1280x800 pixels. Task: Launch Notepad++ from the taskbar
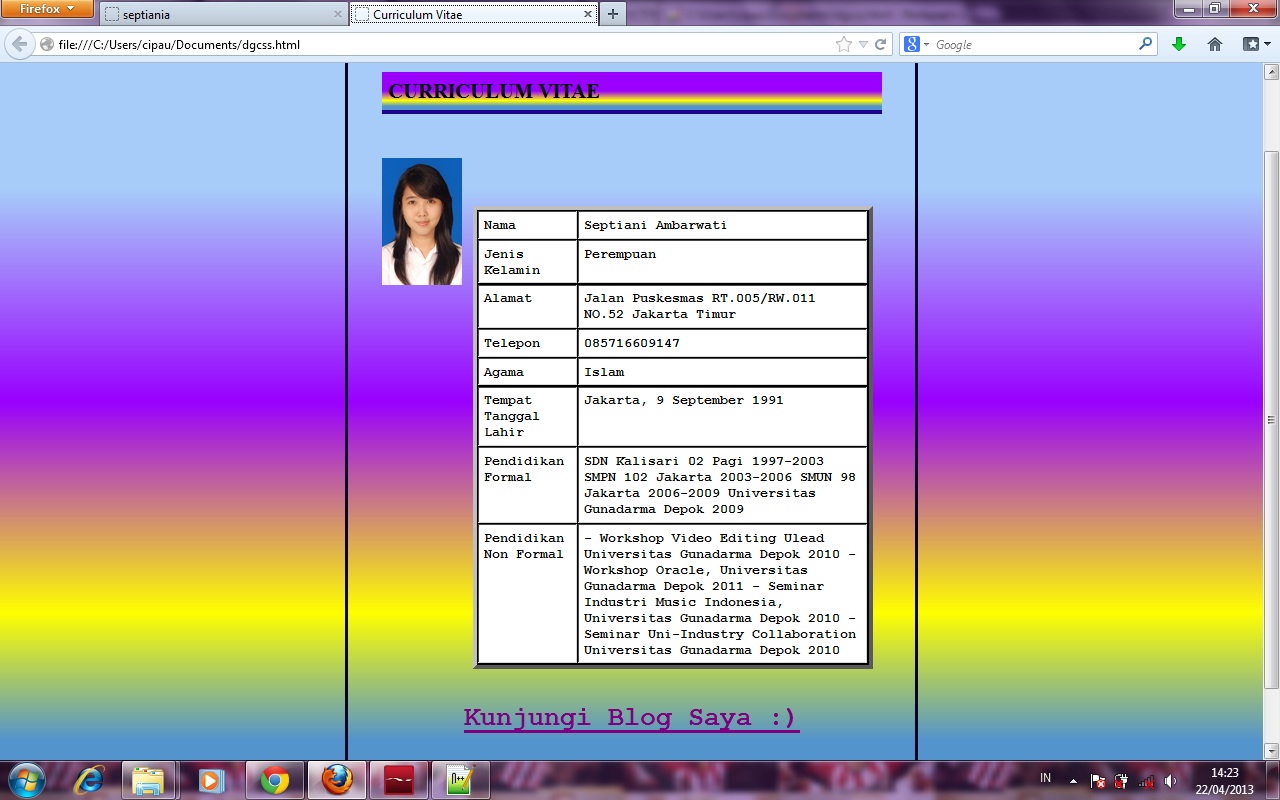pyautogui.click(x=459, y=779)
